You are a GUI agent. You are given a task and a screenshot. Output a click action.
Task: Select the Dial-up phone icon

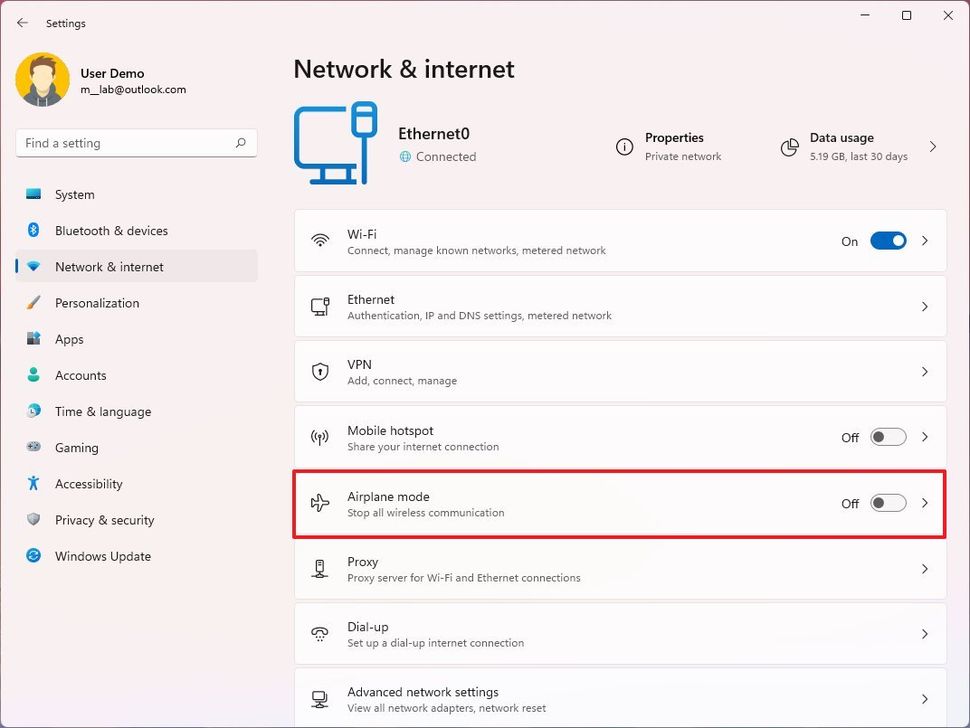click(320, 633)
